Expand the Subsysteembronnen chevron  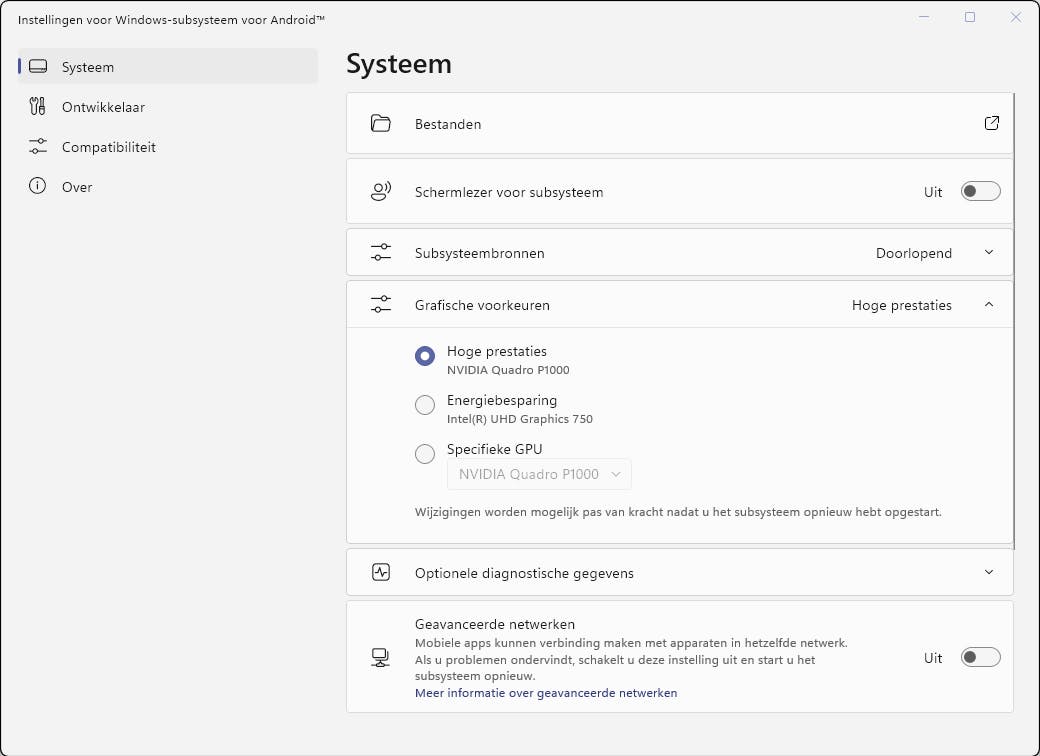coord(989,253)
